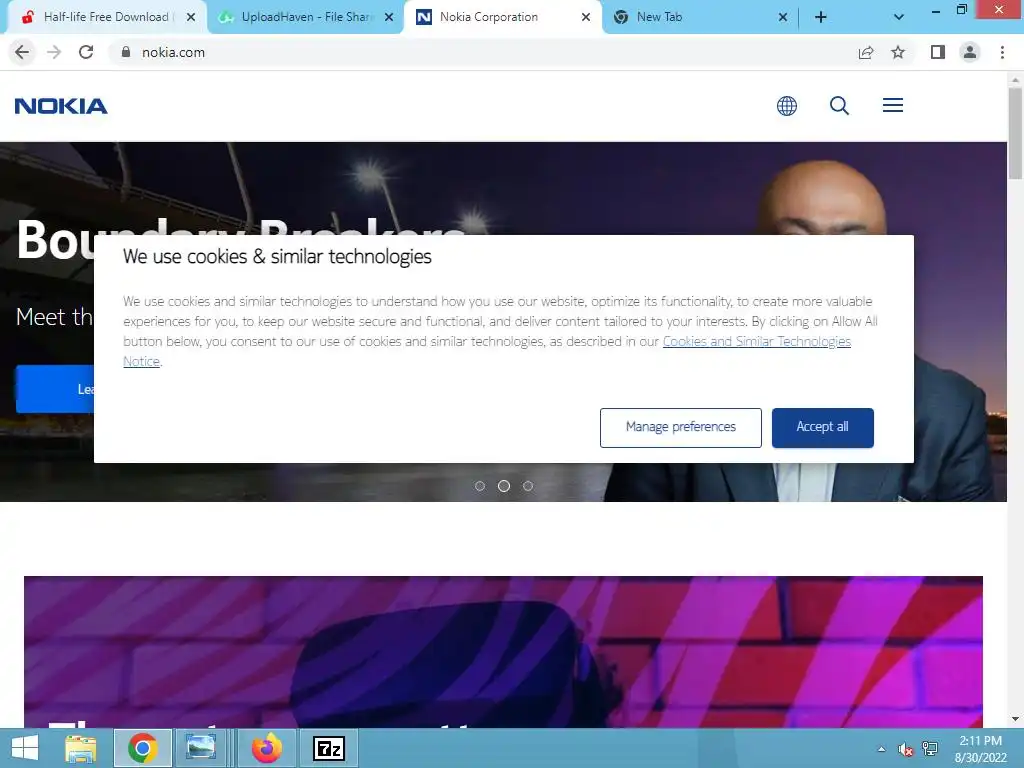Viewport: 1024px width, 768px height.
Task: Open the picture viewer taskbar app
Action: pos(200,748)
